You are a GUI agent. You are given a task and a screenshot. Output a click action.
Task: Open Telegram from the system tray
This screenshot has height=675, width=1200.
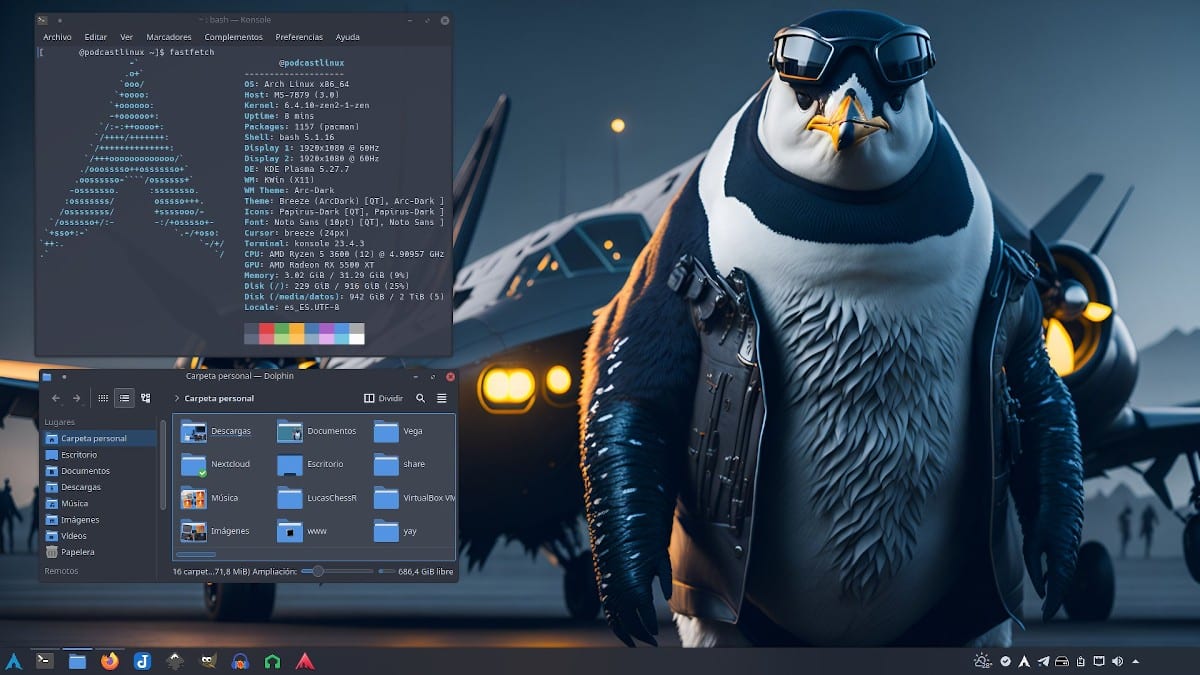click(x=1044, y=661)
